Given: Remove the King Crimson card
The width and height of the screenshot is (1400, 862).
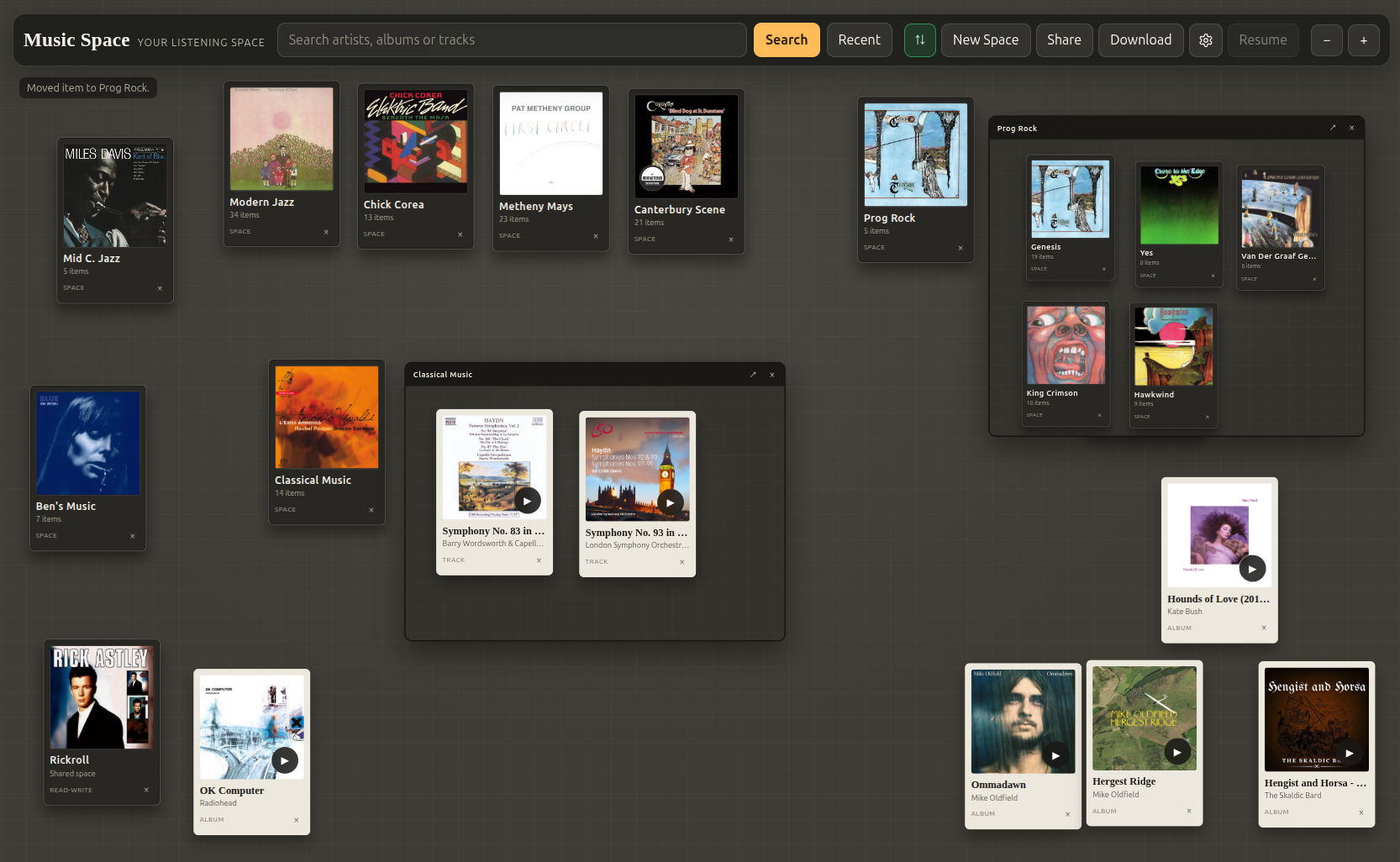Looking at the screenshot, I should click(1099, 415).
